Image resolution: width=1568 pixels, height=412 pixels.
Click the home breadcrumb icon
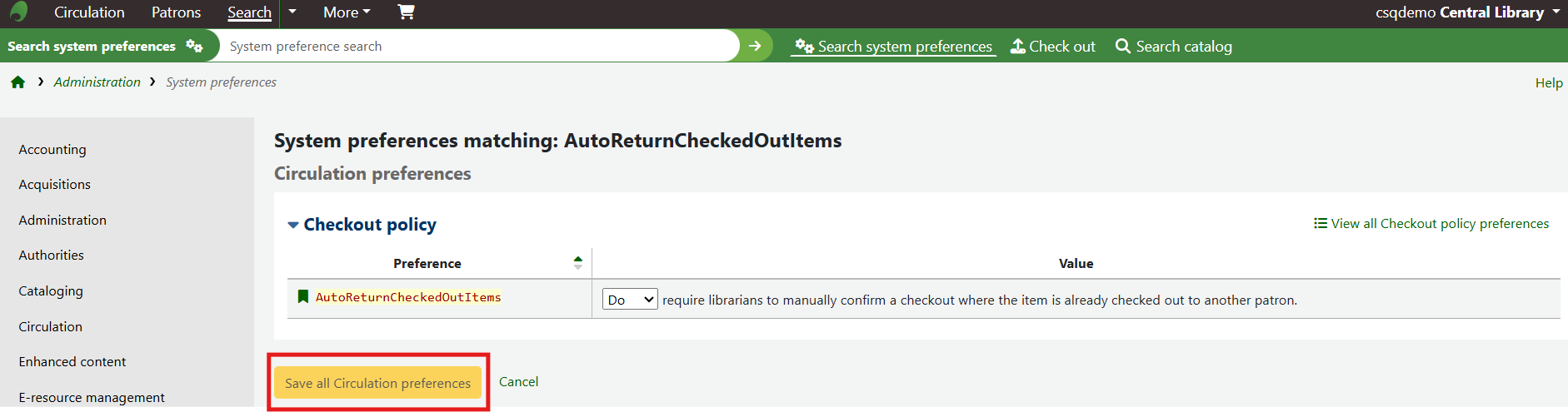pyautogui.click(x=17, y=82)
